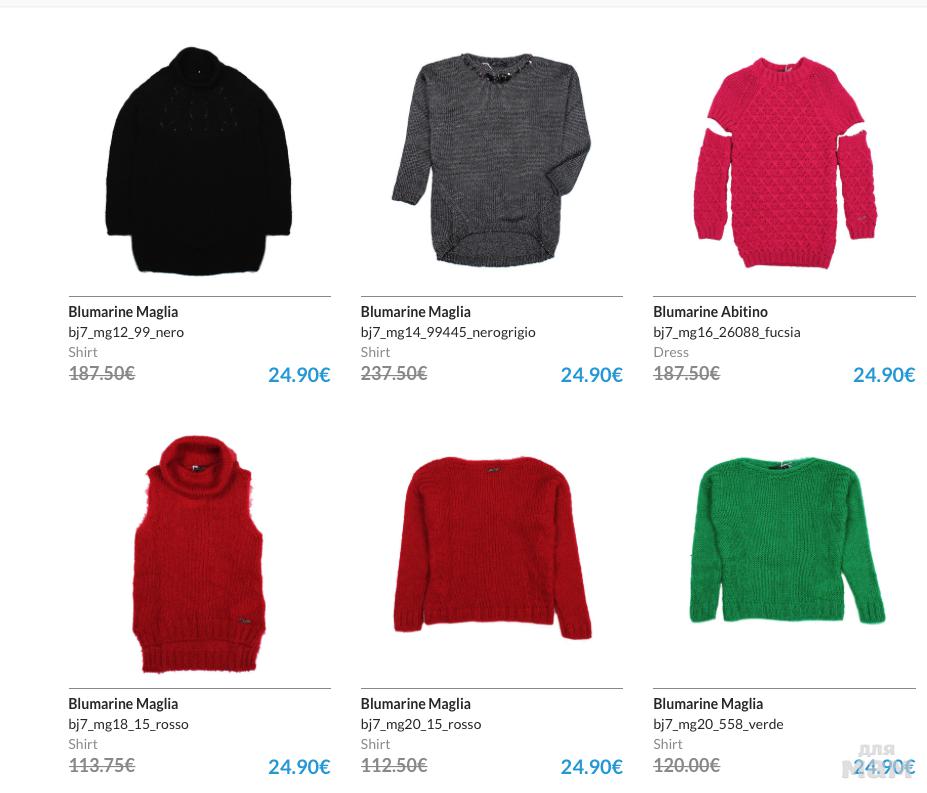Click Blumarine Maglia title above bj7_mg18_15_rosso
Viewport: 927px width, 793px height.
click(x=123, y=704)
